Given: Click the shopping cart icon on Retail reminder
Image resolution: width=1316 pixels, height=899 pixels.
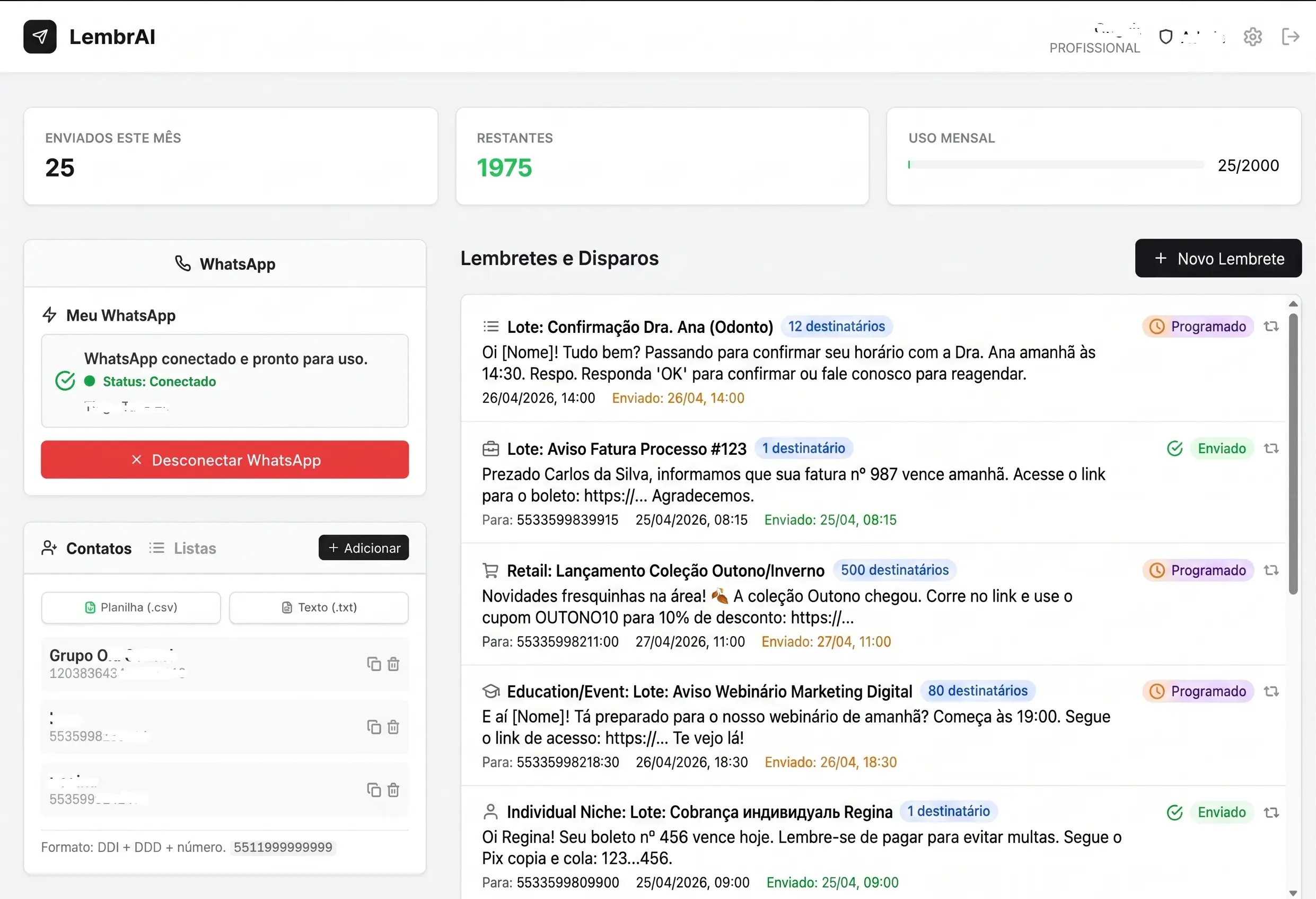Looking at the screenshot, I should tap(490, 571).
